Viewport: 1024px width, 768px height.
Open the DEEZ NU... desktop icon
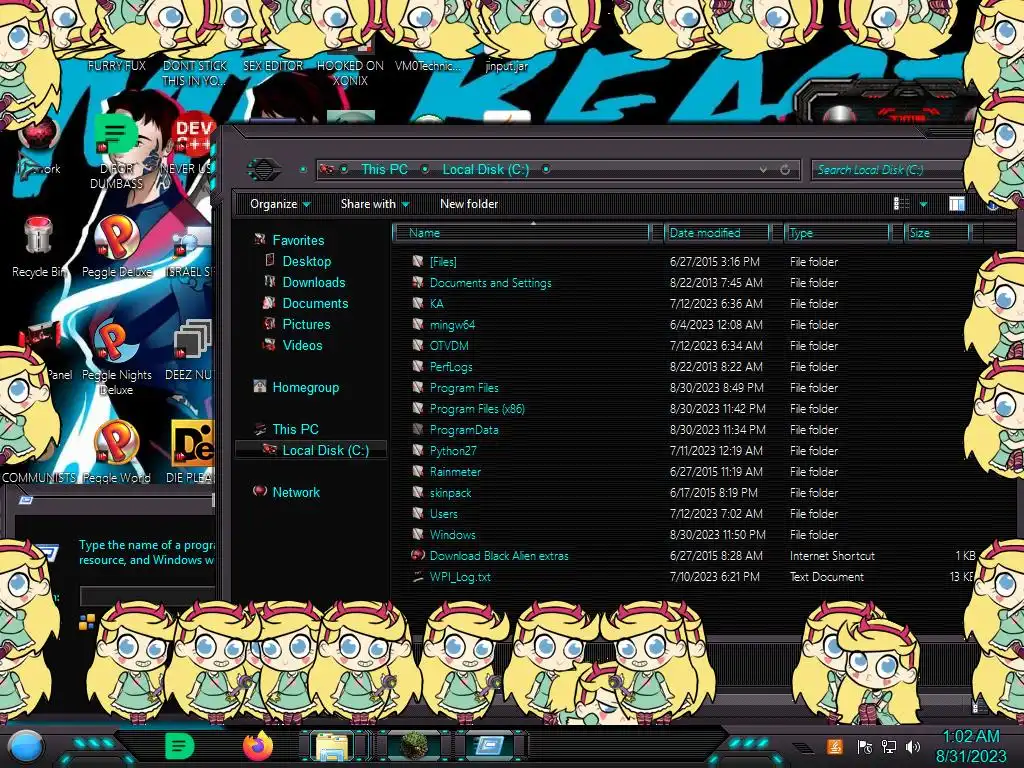click(x=189, y=351)
